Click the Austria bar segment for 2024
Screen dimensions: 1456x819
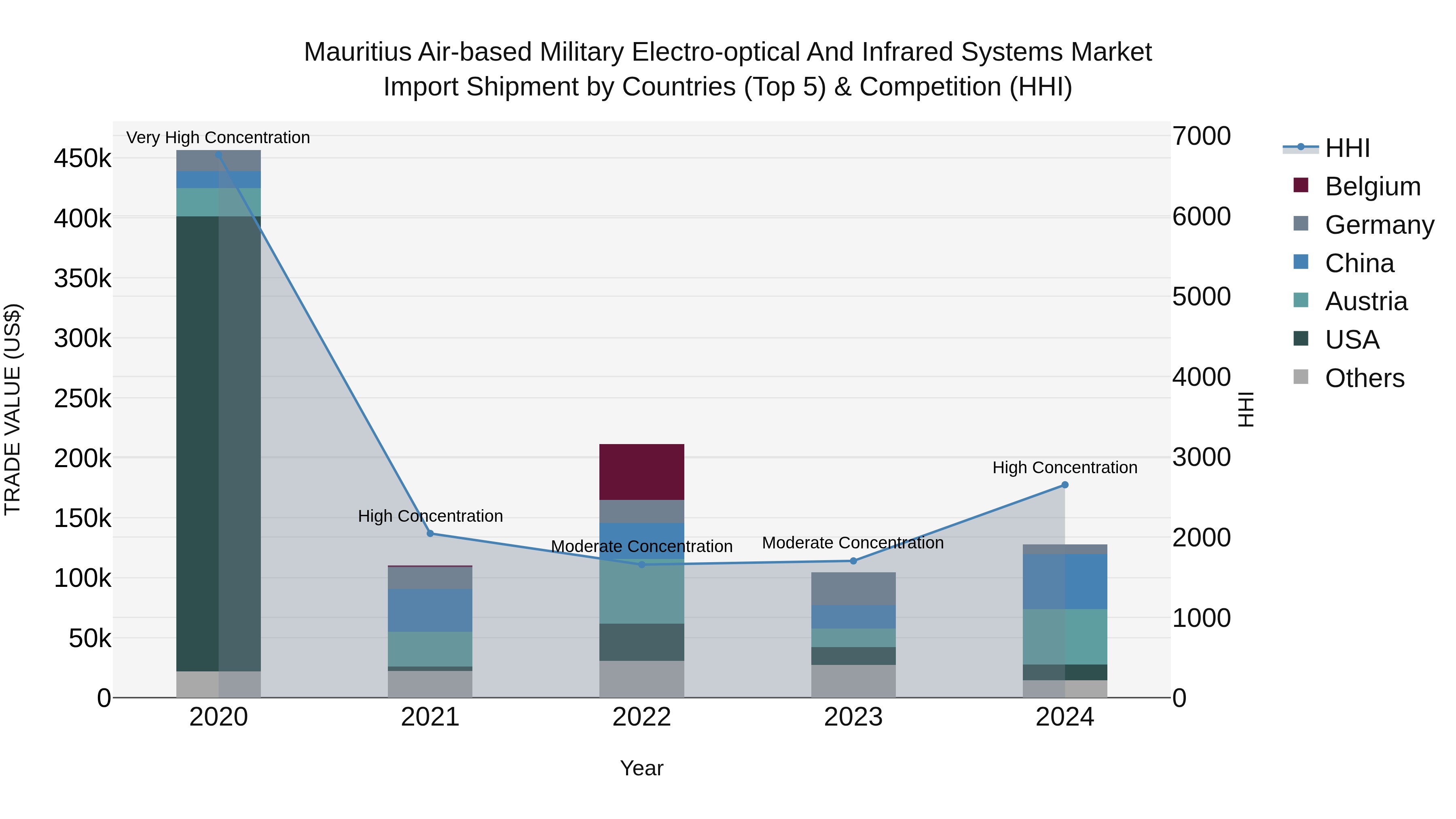(1065, 637)
